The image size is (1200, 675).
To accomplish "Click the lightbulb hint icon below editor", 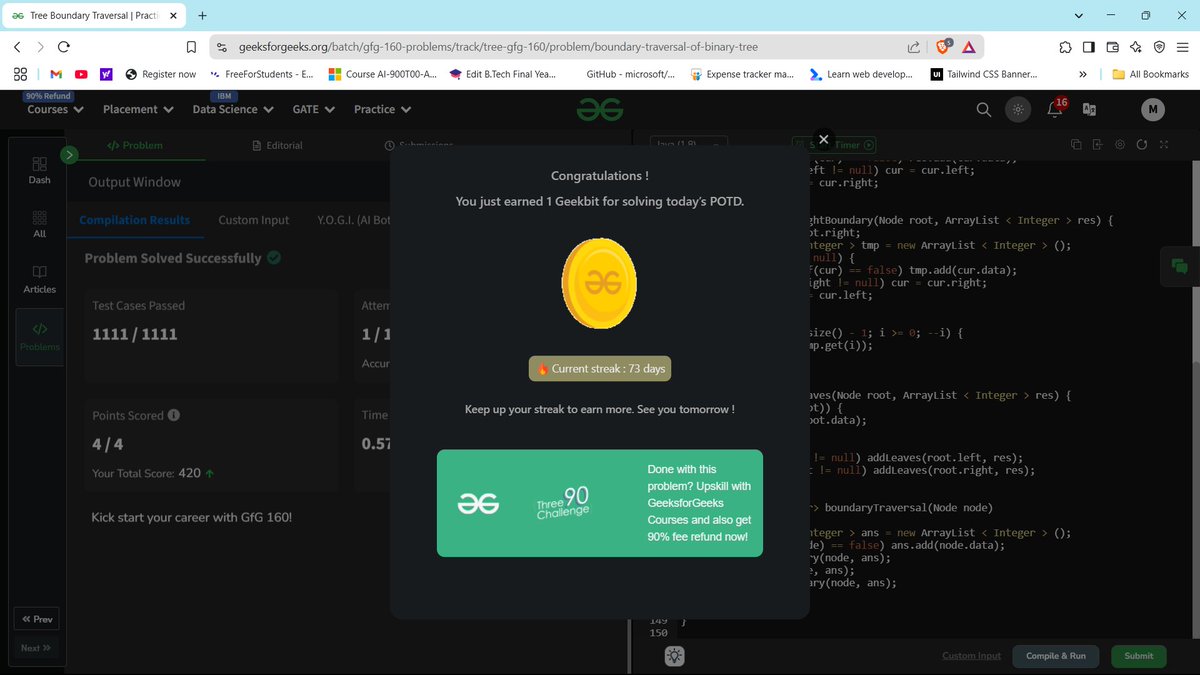I will click(x=675, y=656).
